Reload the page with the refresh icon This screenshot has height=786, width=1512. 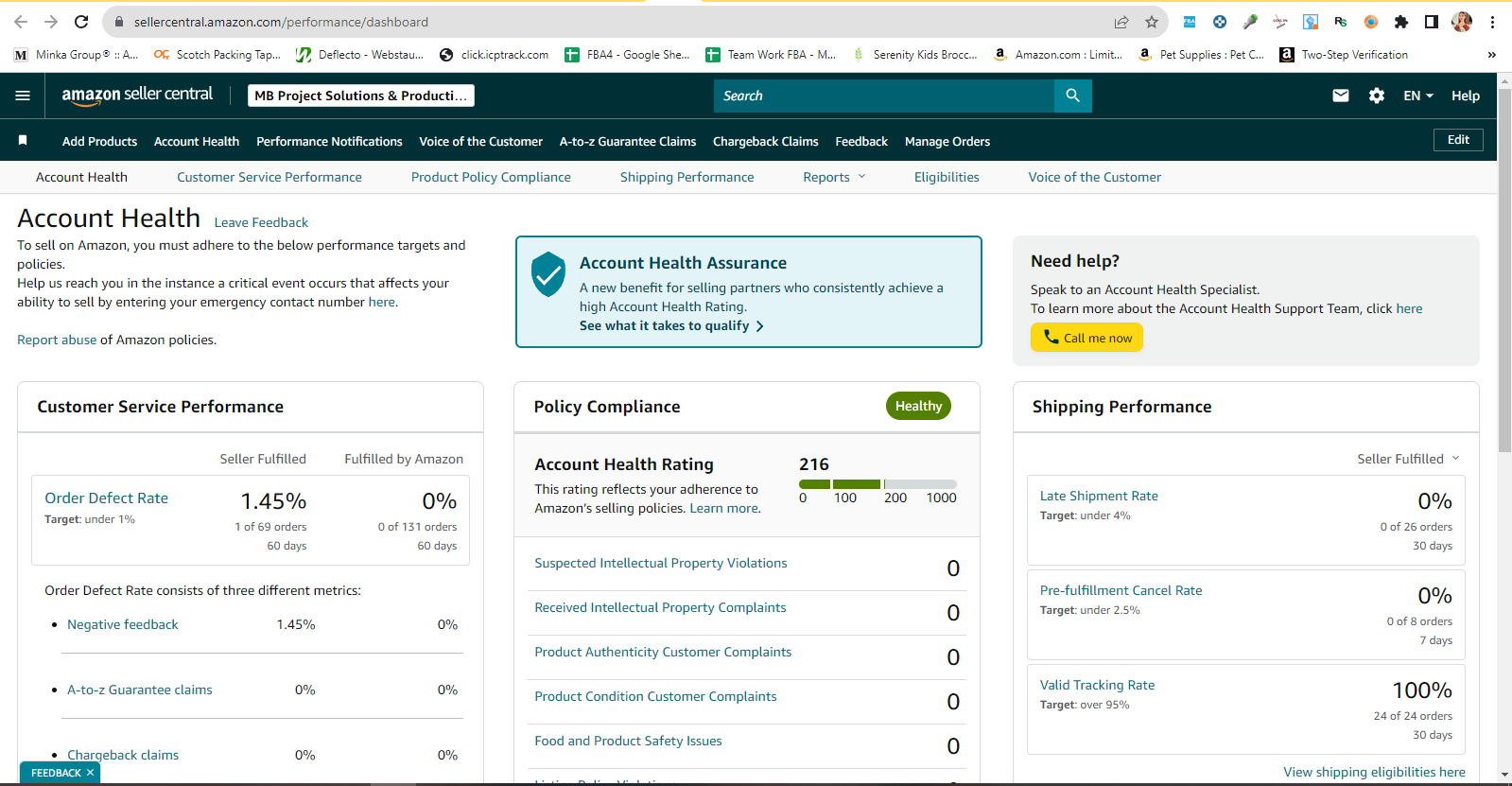click(x=81, y=22)
